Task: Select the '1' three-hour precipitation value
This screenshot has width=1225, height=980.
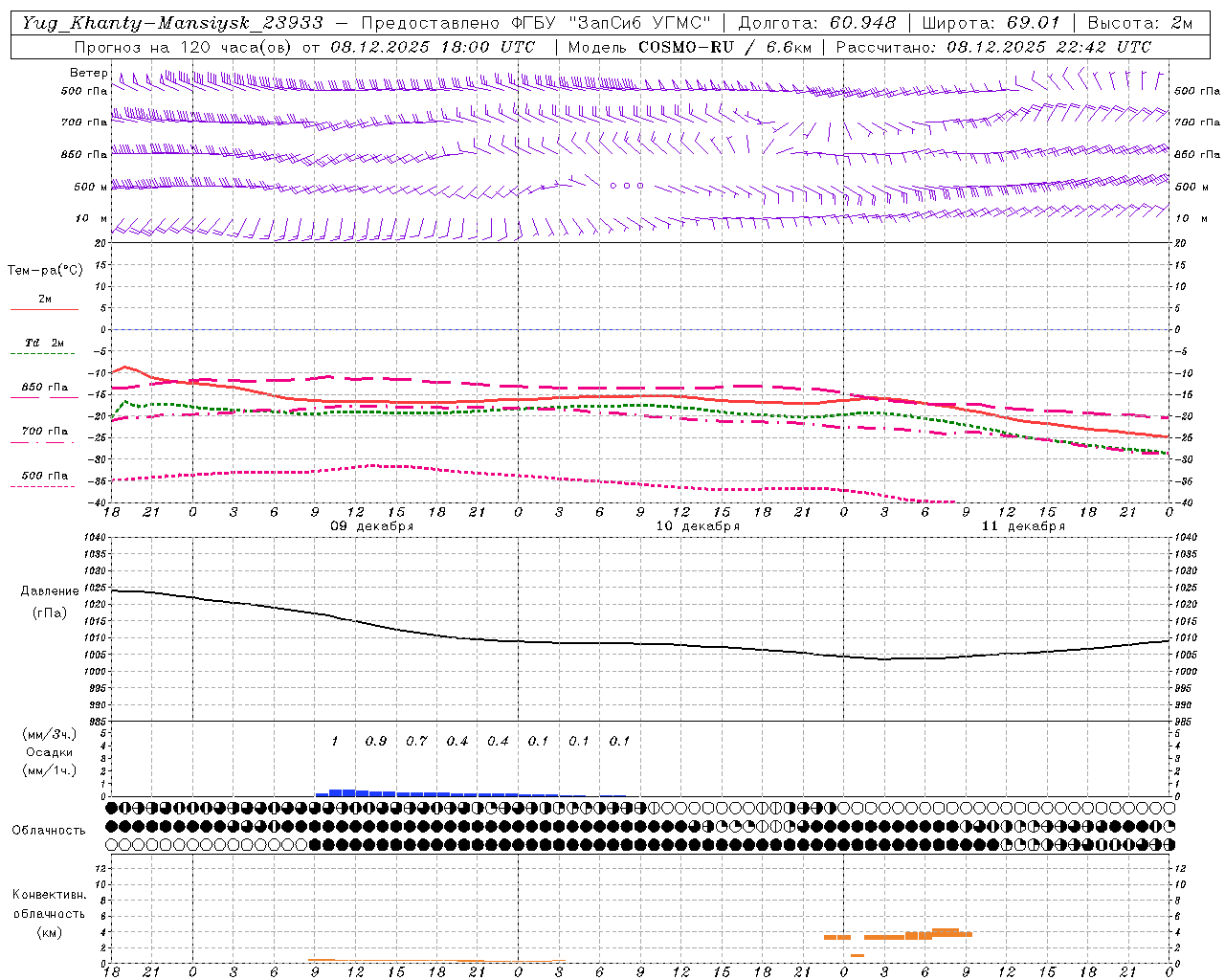Action: [334, 741]
